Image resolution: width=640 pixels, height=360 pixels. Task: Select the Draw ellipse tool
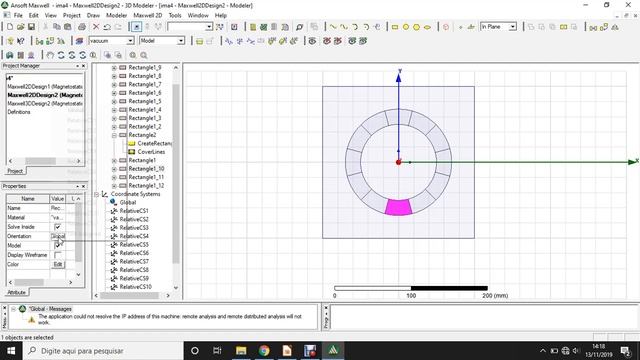pyautogui.click(x=427, y=27)
